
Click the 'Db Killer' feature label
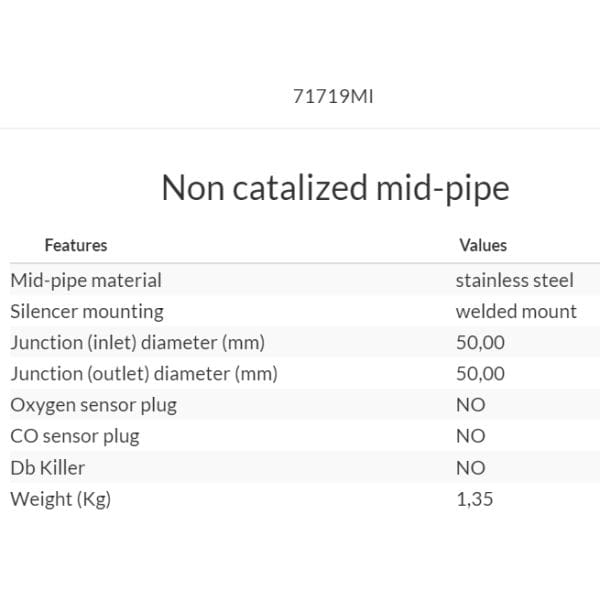(48, 467)
